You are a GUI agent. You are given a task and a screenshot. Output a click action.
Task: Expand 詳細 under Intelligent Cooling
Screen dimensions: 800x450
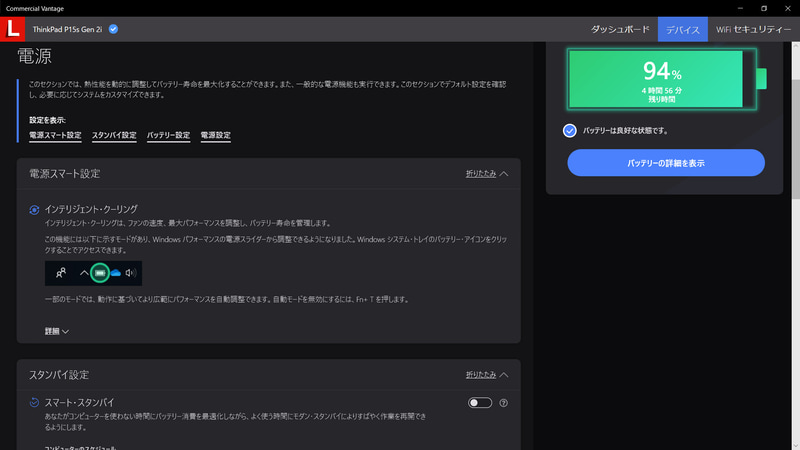pos(57,332)
